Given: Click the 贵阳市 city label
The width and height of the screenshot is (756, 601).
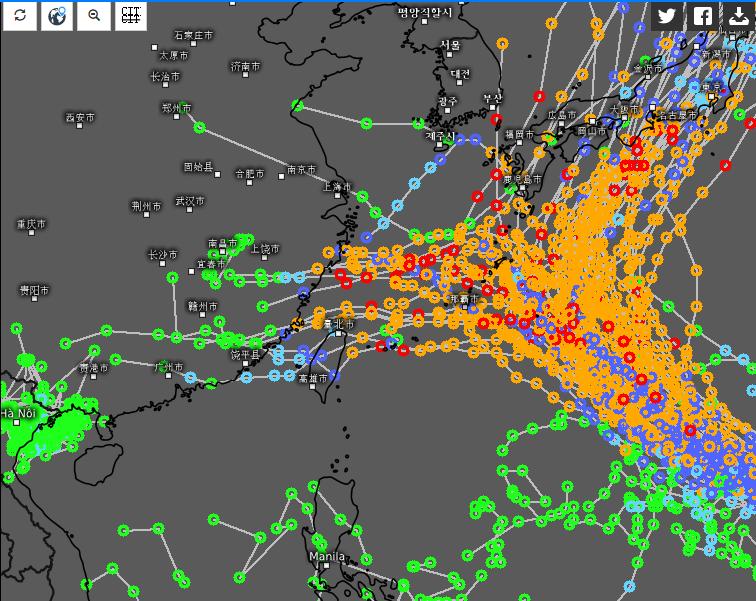Looking at the screenshot, I should pyautogui.click(x=33, y=290).
